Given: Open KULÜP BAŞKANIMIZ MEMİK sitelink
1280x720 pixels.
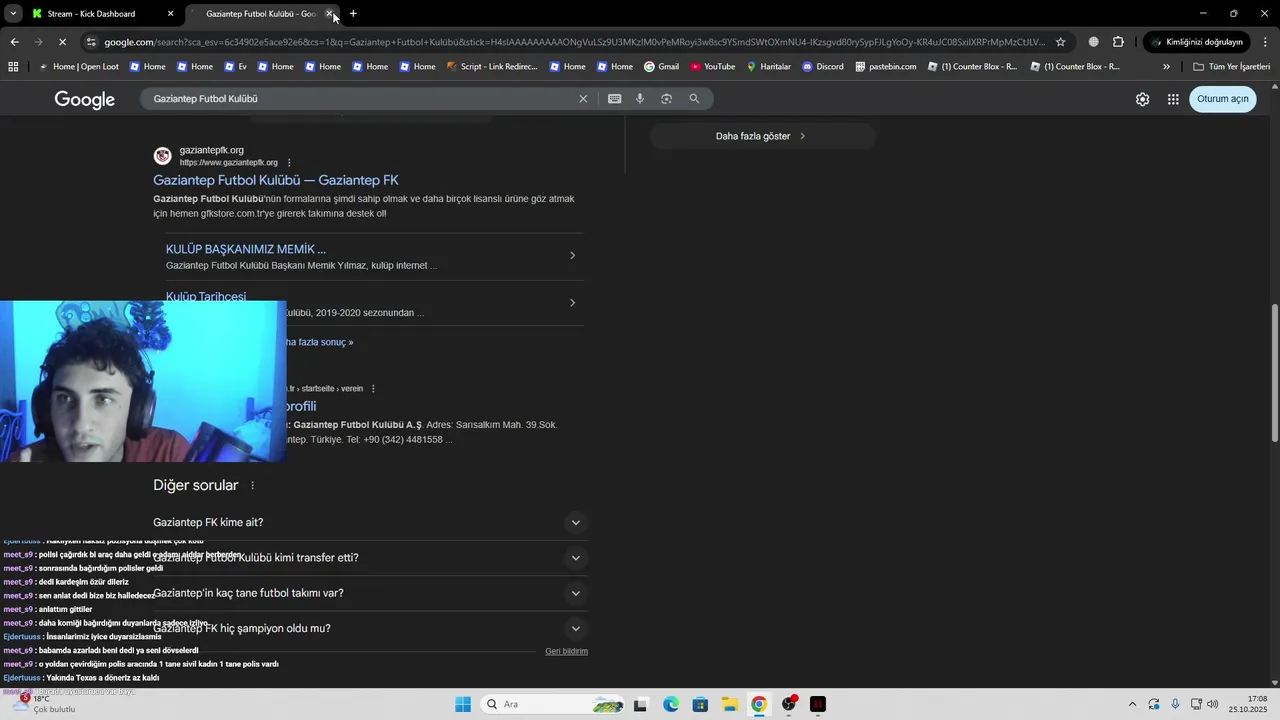Looking at the screenshot, I should coord(246,249).
